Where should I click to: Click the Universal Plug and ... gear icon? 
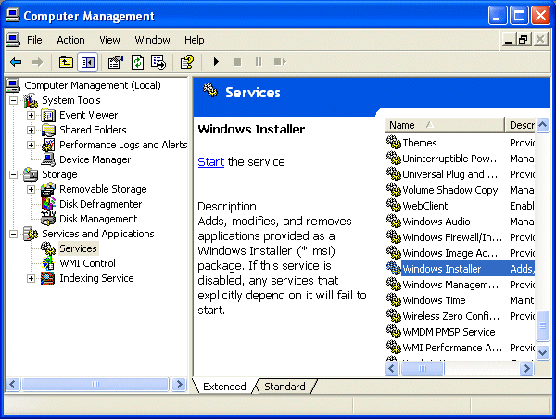393,174
